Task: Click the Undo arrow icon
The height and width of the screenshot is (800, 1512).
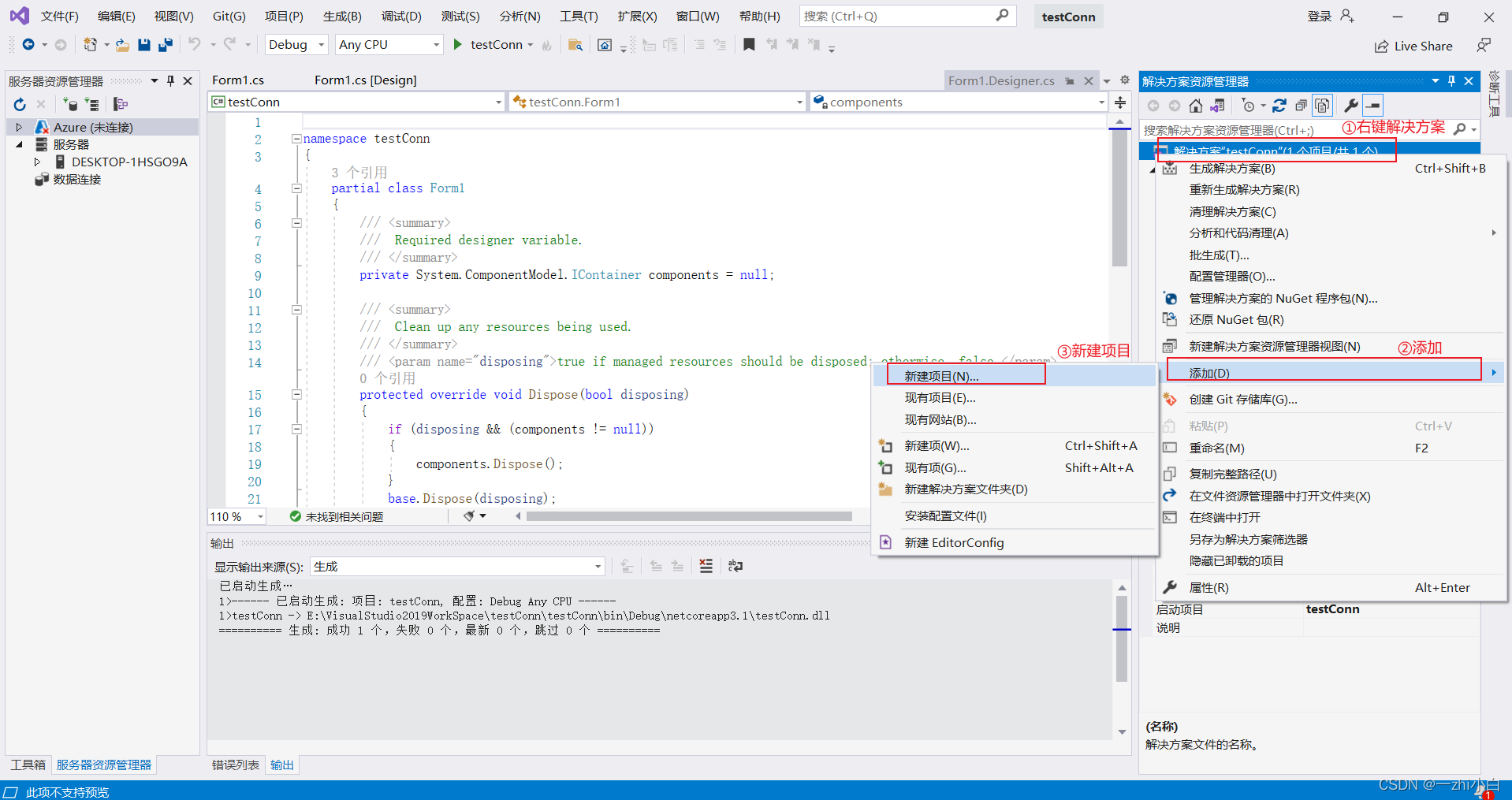Action: 194,45
